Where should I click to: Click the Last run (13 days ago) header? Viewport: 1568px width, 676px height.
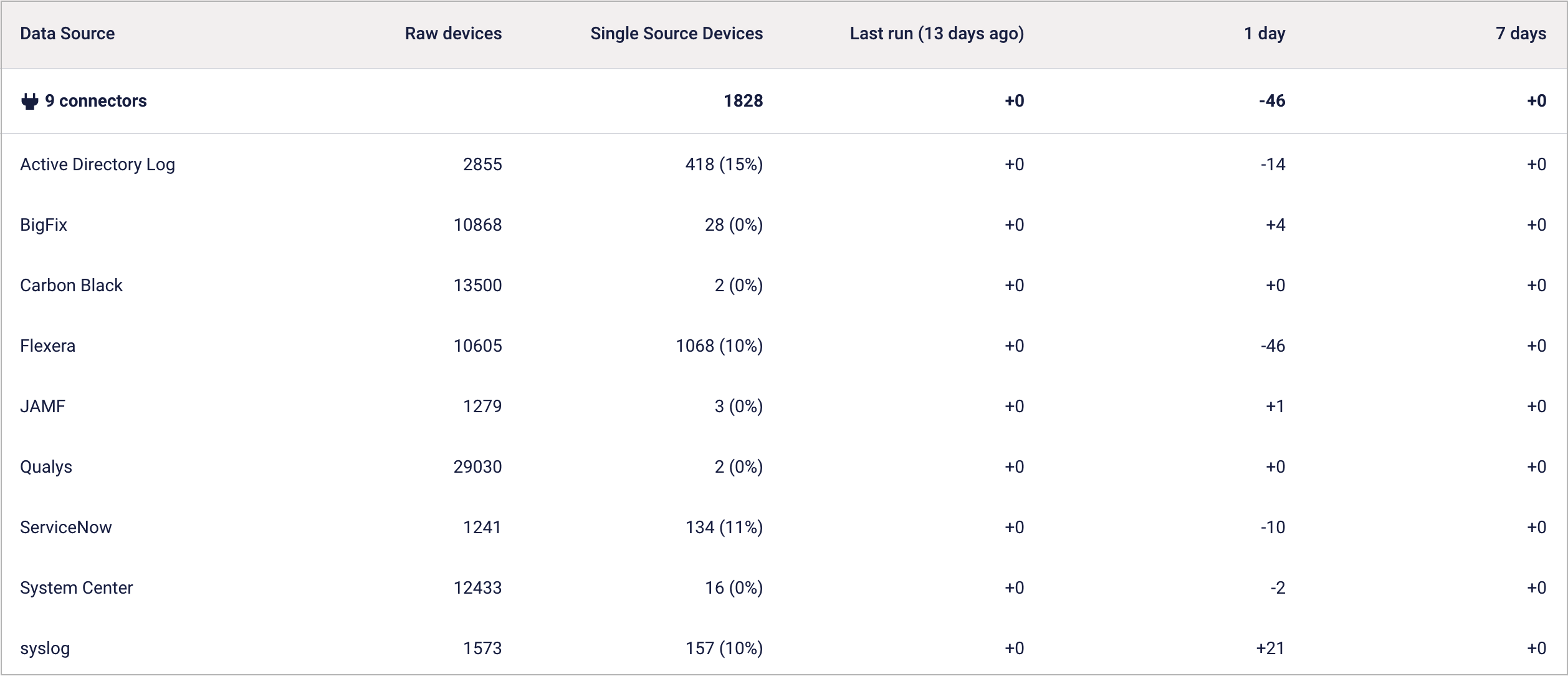(937, 34)
